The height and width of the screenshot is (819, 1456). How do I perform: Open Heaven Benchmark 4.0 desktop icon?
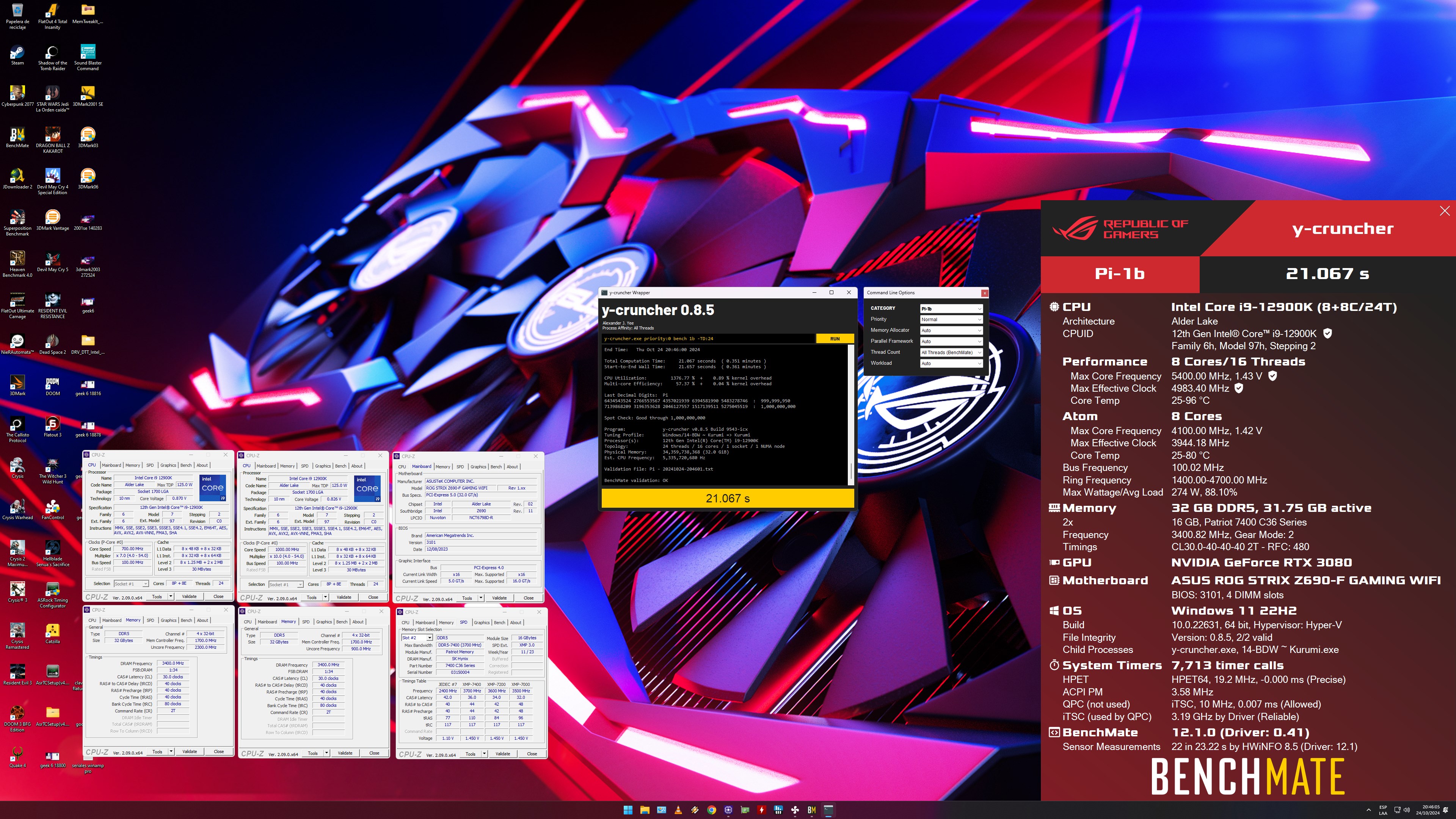17,264
